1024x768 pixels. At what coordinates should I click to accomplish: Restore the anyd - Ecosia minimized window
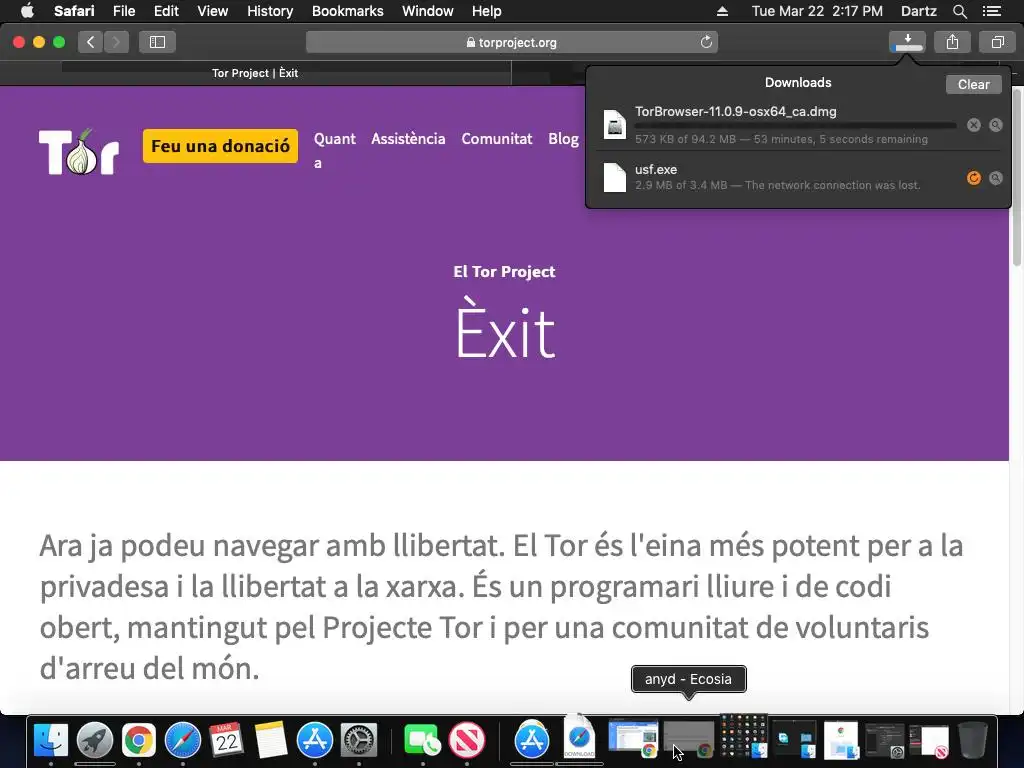(688, 740)
